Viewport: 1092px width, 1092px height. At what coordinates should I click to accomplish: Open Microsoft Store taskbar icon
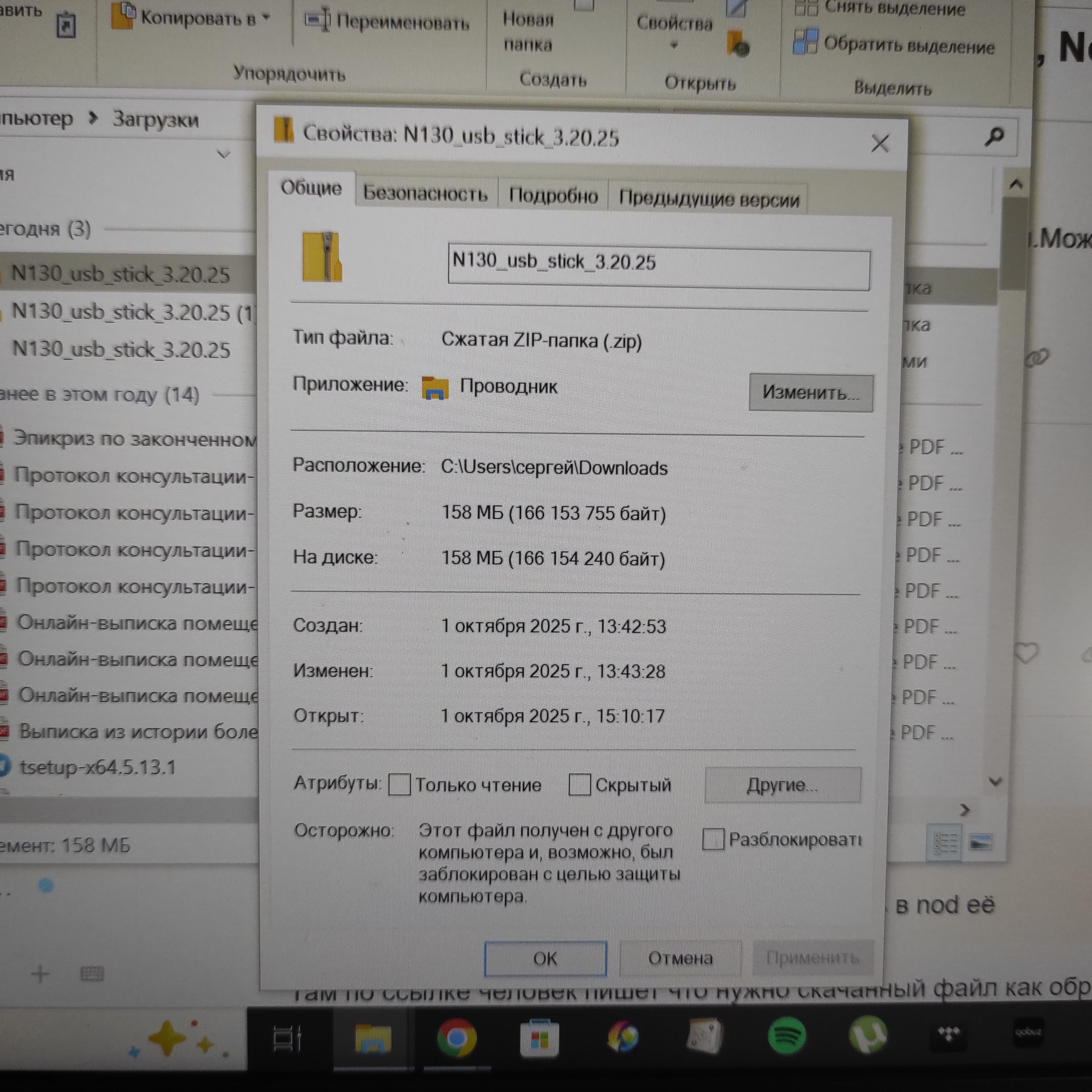(539, 1039)
